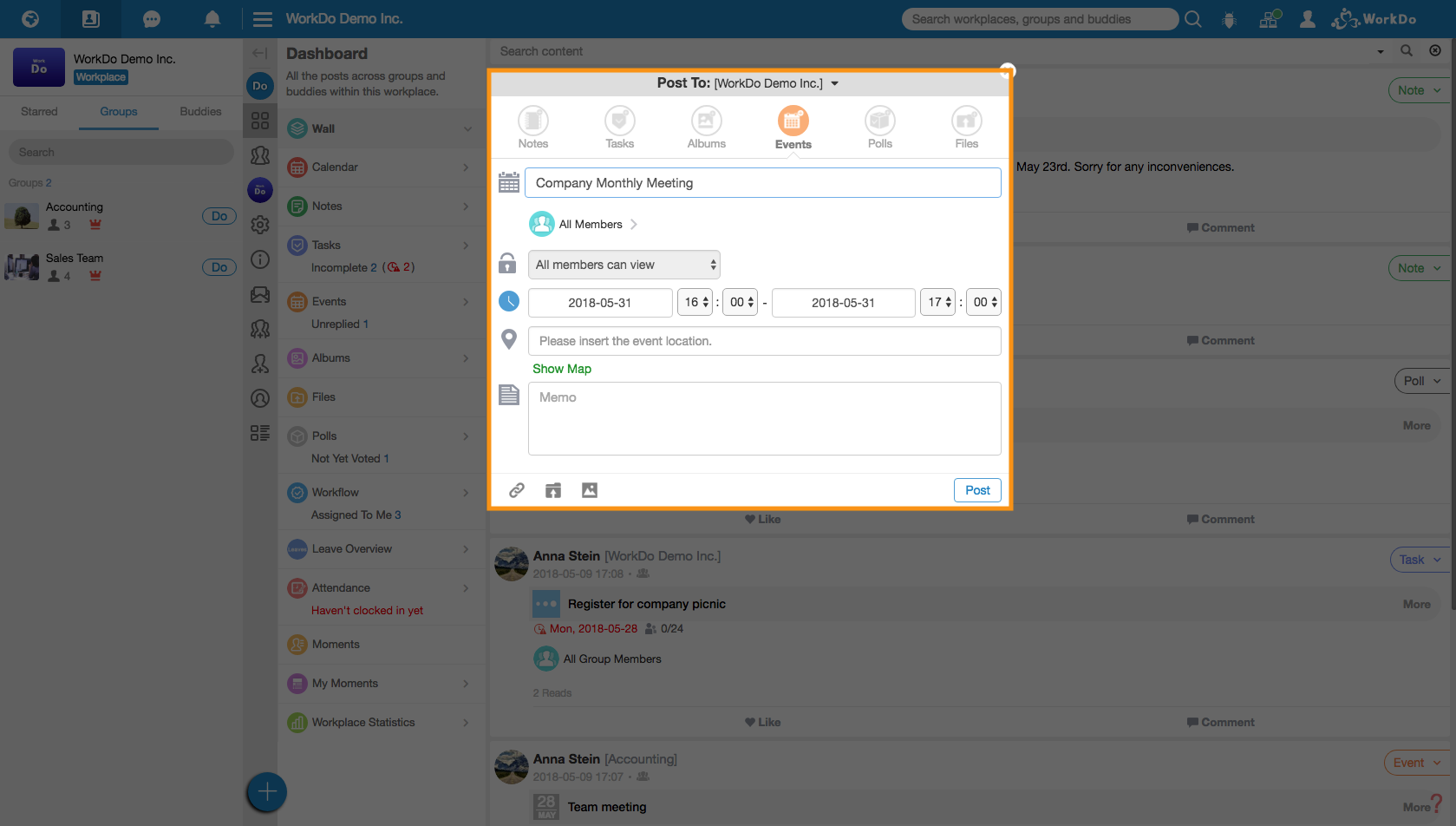Screen dimensions: 1456x826
Task: Expand All Members recipient chevron
Action: click(x=634, y=224)
